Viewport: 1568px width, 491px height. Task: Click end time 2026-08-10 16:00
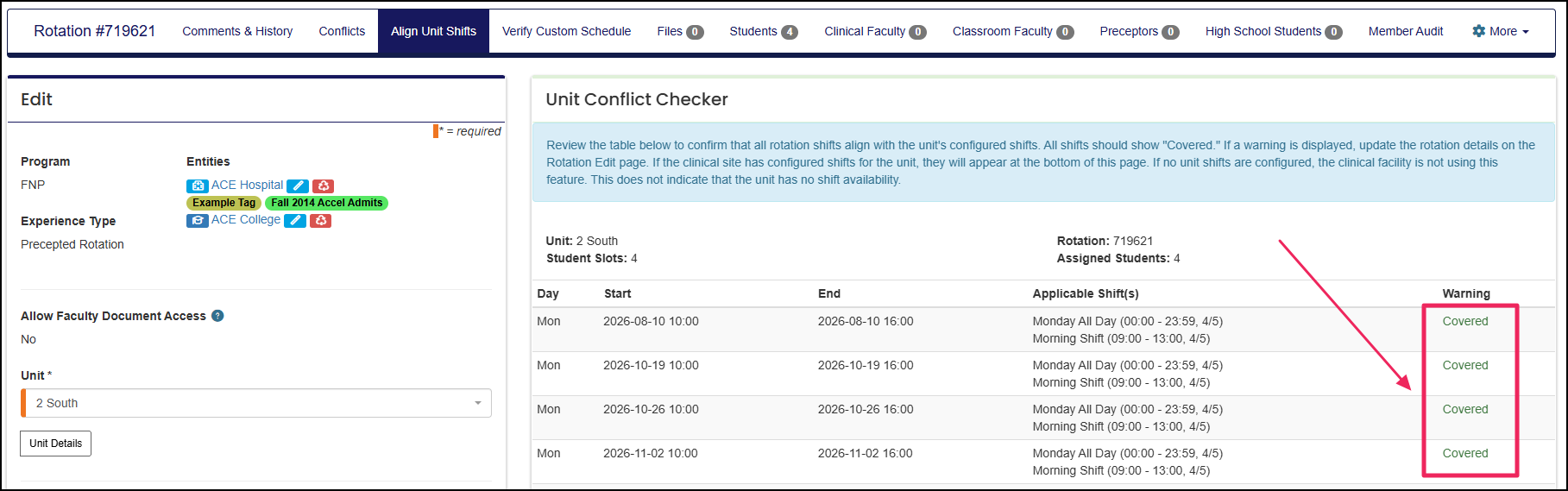(866, 321)
